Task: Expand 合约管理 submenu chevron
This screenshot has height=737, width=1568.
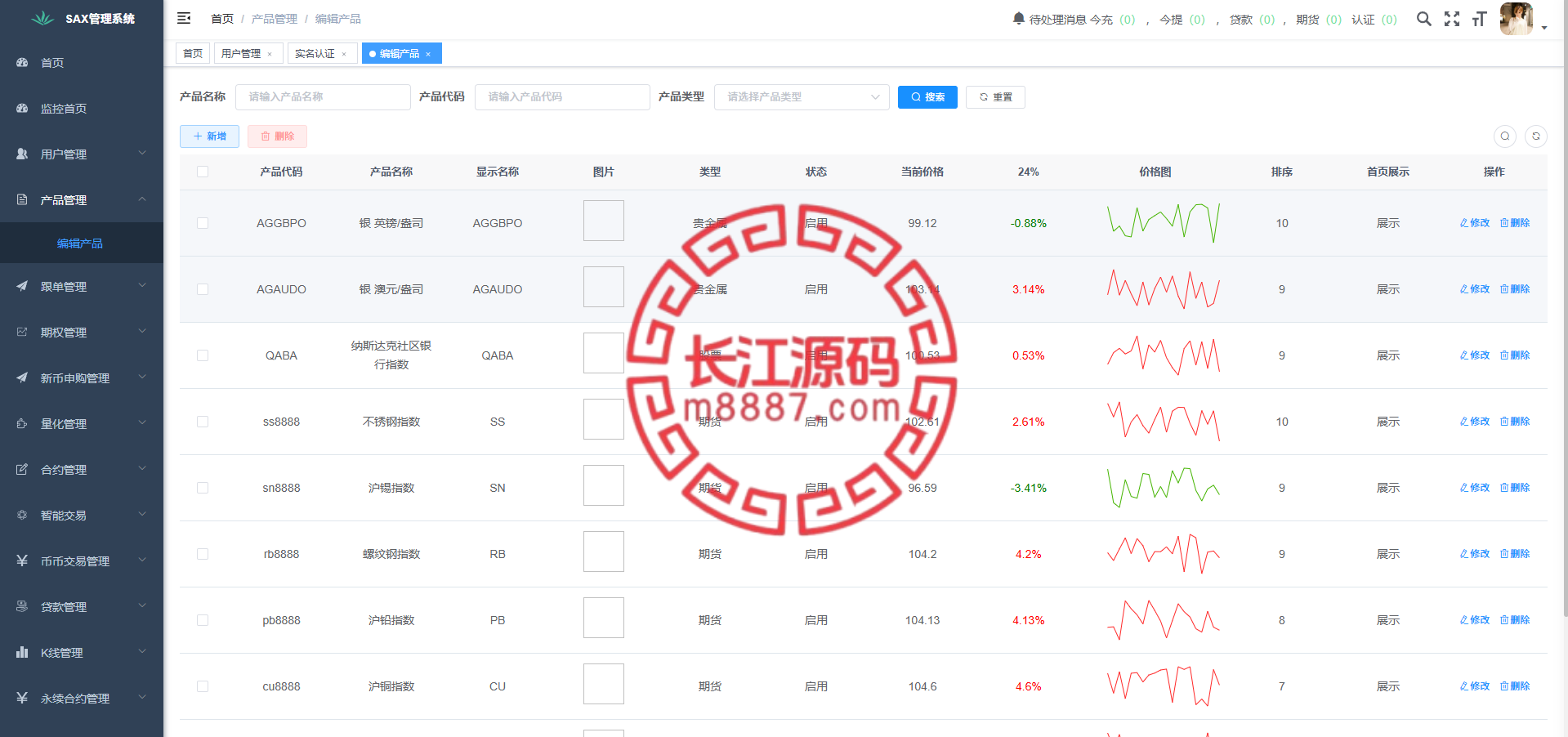Action: coord(142,469)
